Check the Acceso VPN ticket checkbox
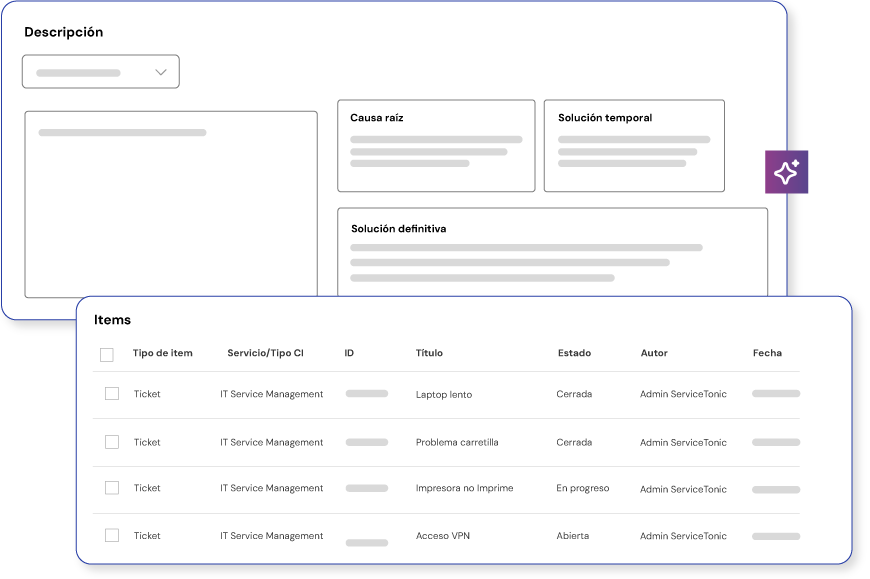870x579 pixels. [112, 535]
